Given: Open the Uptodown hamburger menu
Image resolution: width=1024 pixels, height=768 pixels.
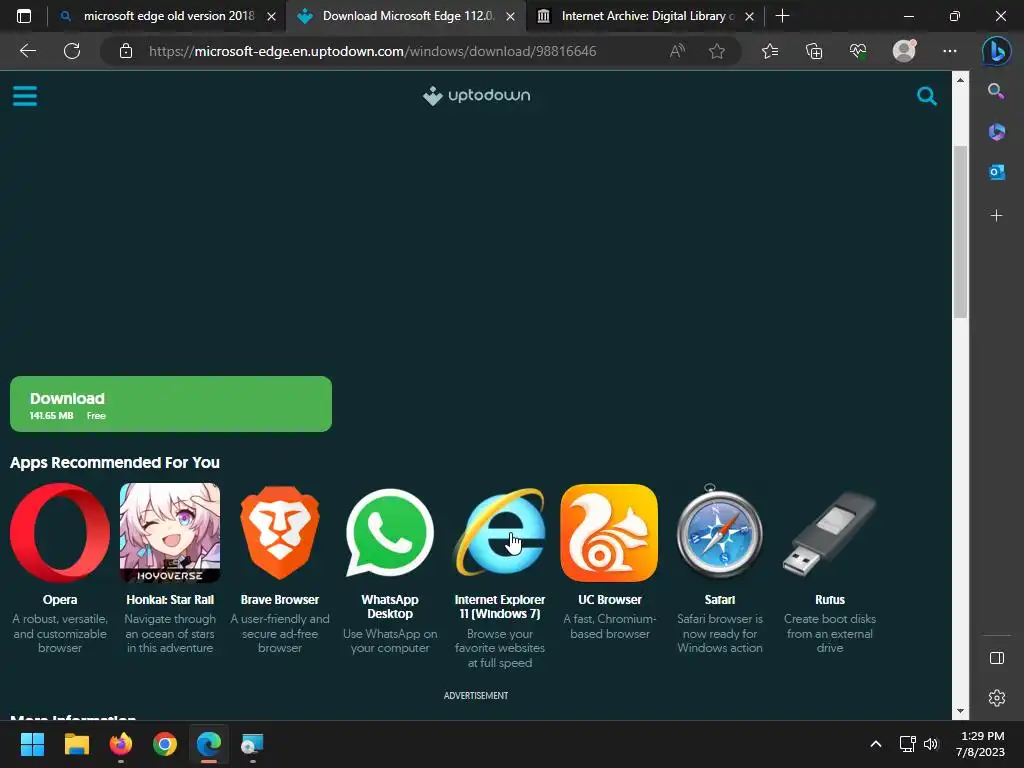Looking at the screenshot, I should point(25,96).
